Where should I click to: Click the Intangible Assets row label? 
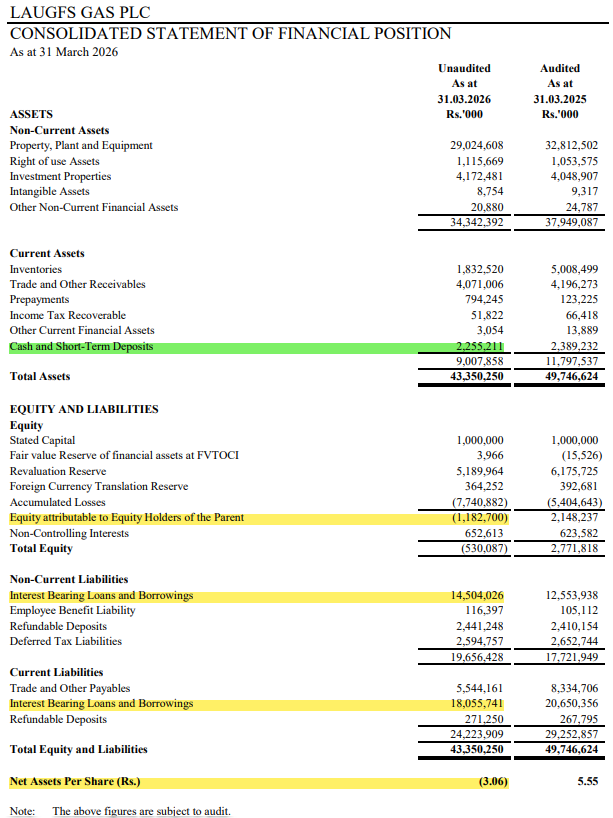click(x=50, y=191)
